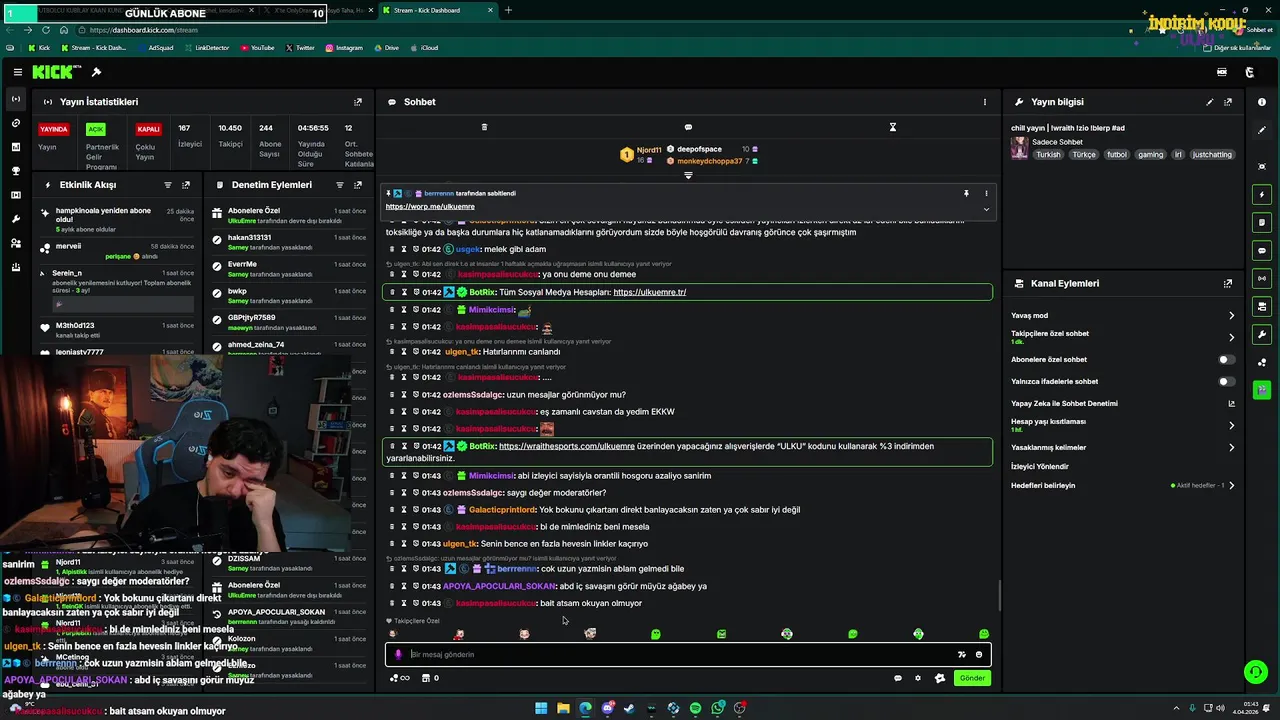Screen dimensions: 1280x720
Task: Pop out the Yayın İstatistikleri panel
Action: click(358, 102)
